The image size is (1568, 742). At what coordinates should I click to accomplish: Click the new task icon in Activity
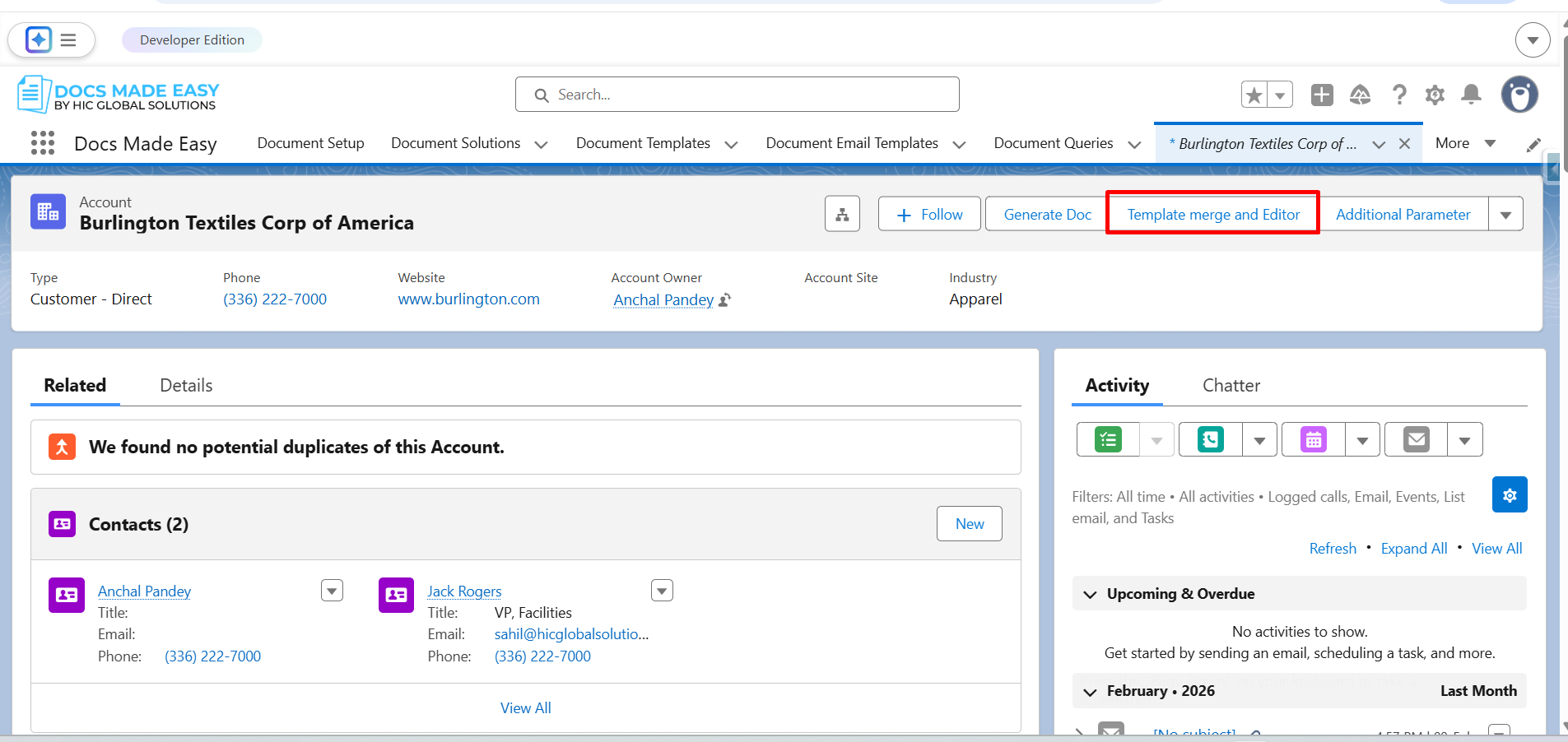click(x=1109, y=440)
